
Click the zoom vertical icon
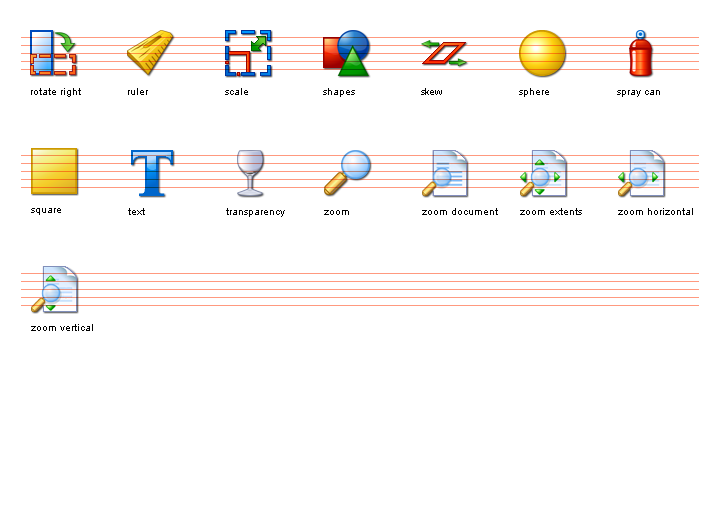click(54, 290)
